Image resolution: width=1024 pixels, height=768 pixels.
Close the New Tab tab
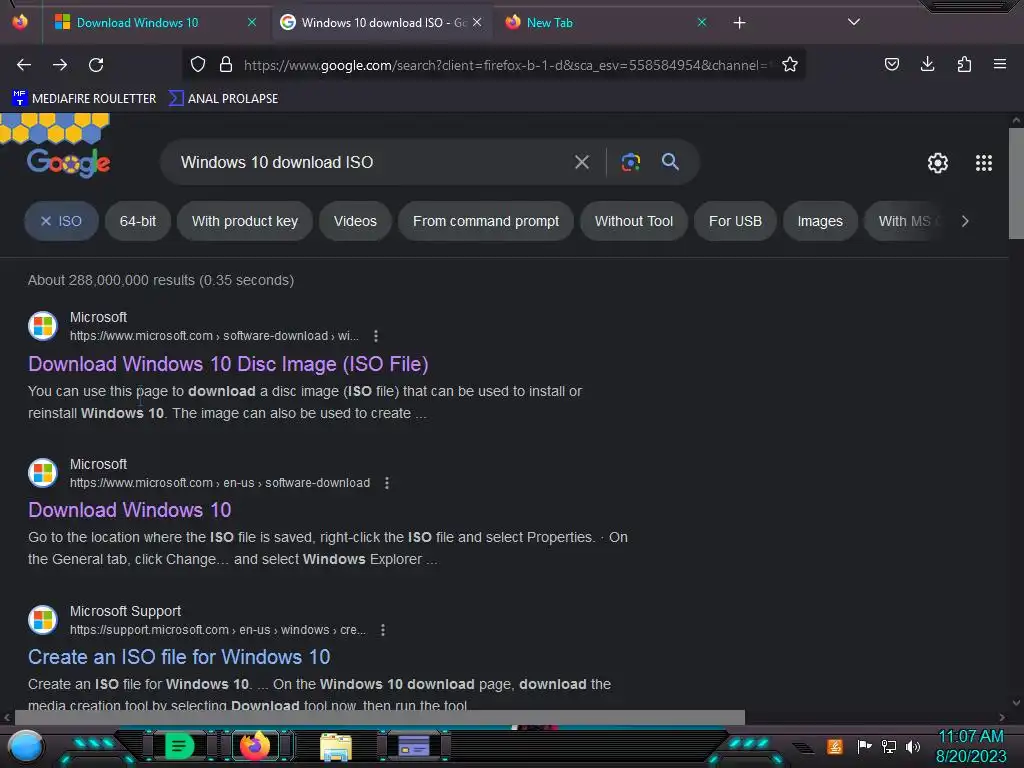(702, 22)
